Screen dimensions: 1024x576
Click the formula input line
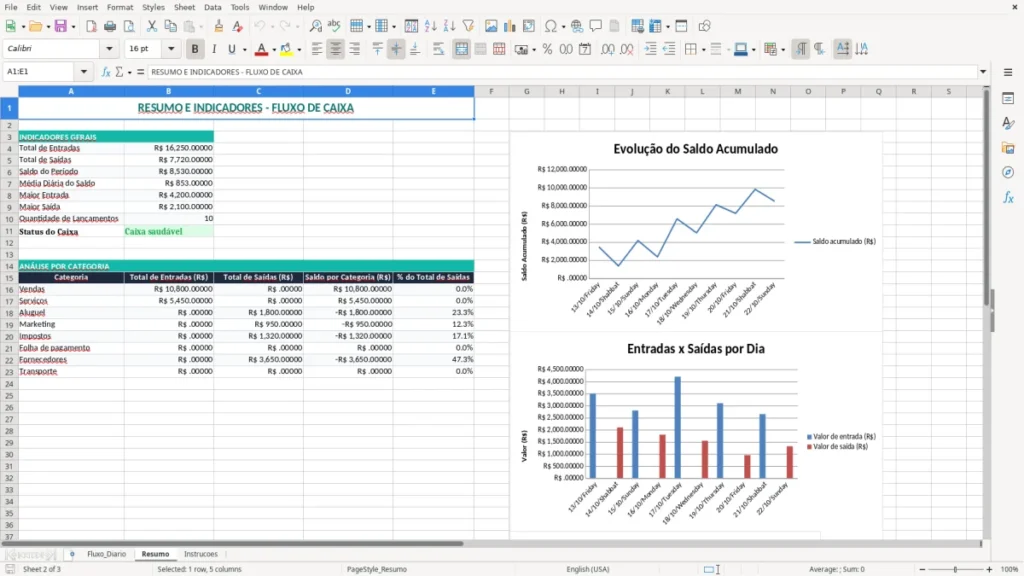562,72
